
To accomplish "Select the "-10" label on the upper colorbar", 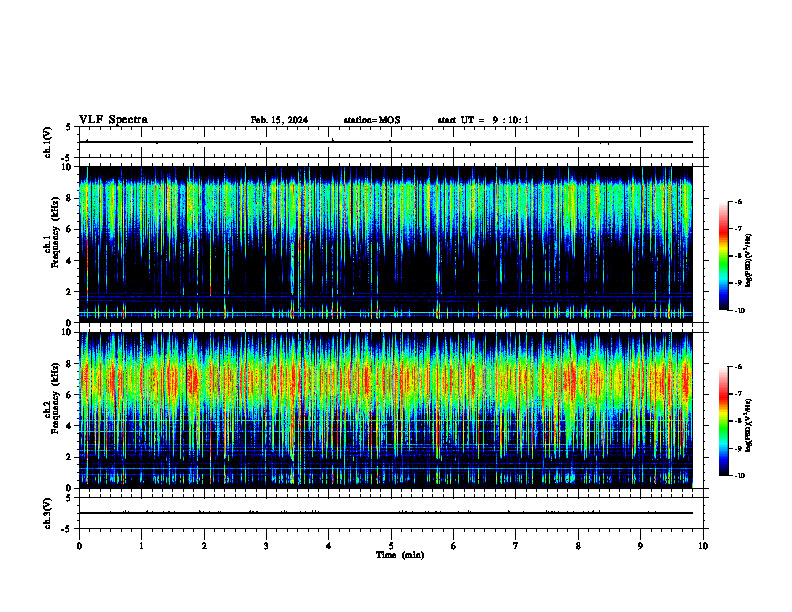I will [739, 311].
